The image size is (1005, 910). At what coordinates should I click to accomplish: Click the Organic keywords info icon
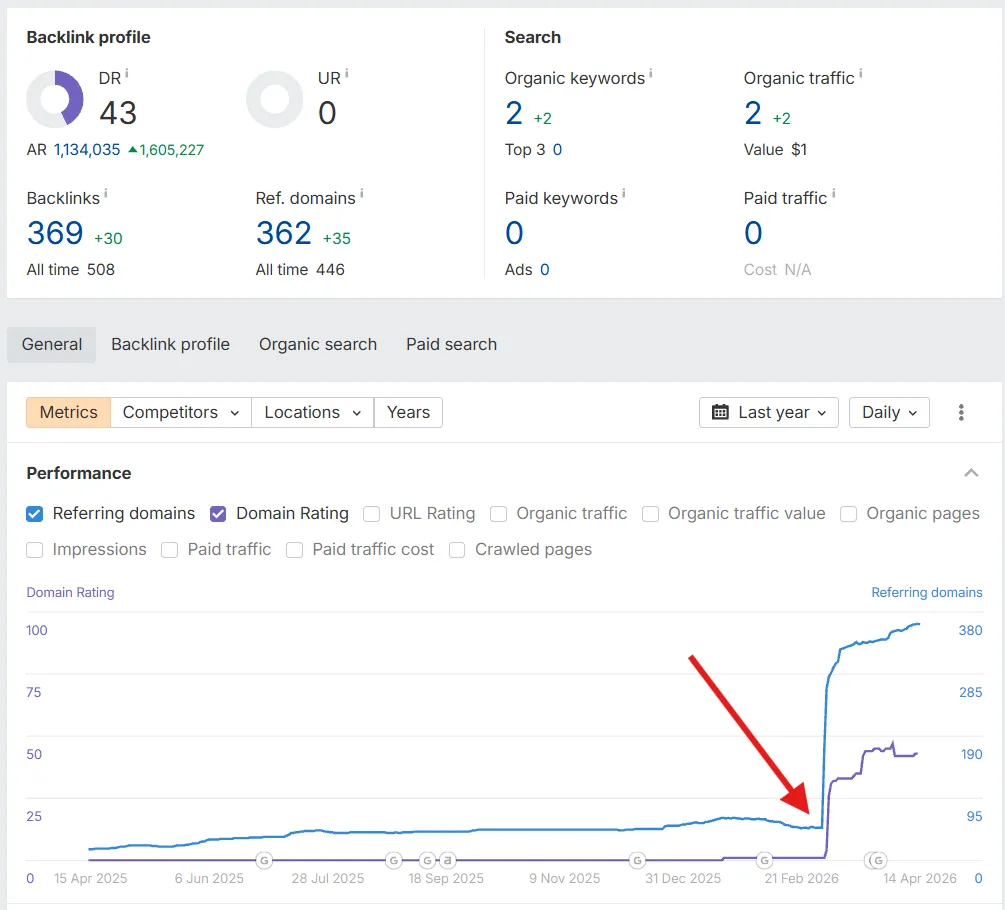point(651,74)
